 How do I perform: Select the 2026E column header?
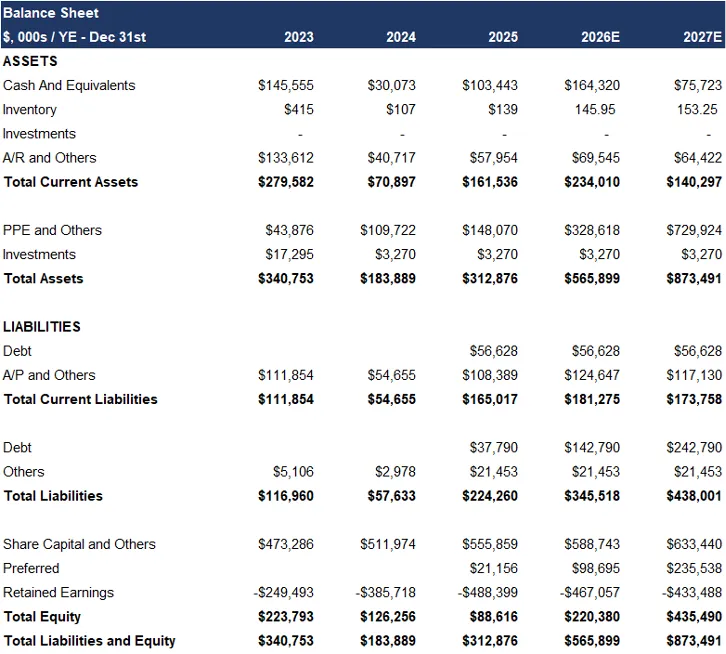click(x=600, y=37)
